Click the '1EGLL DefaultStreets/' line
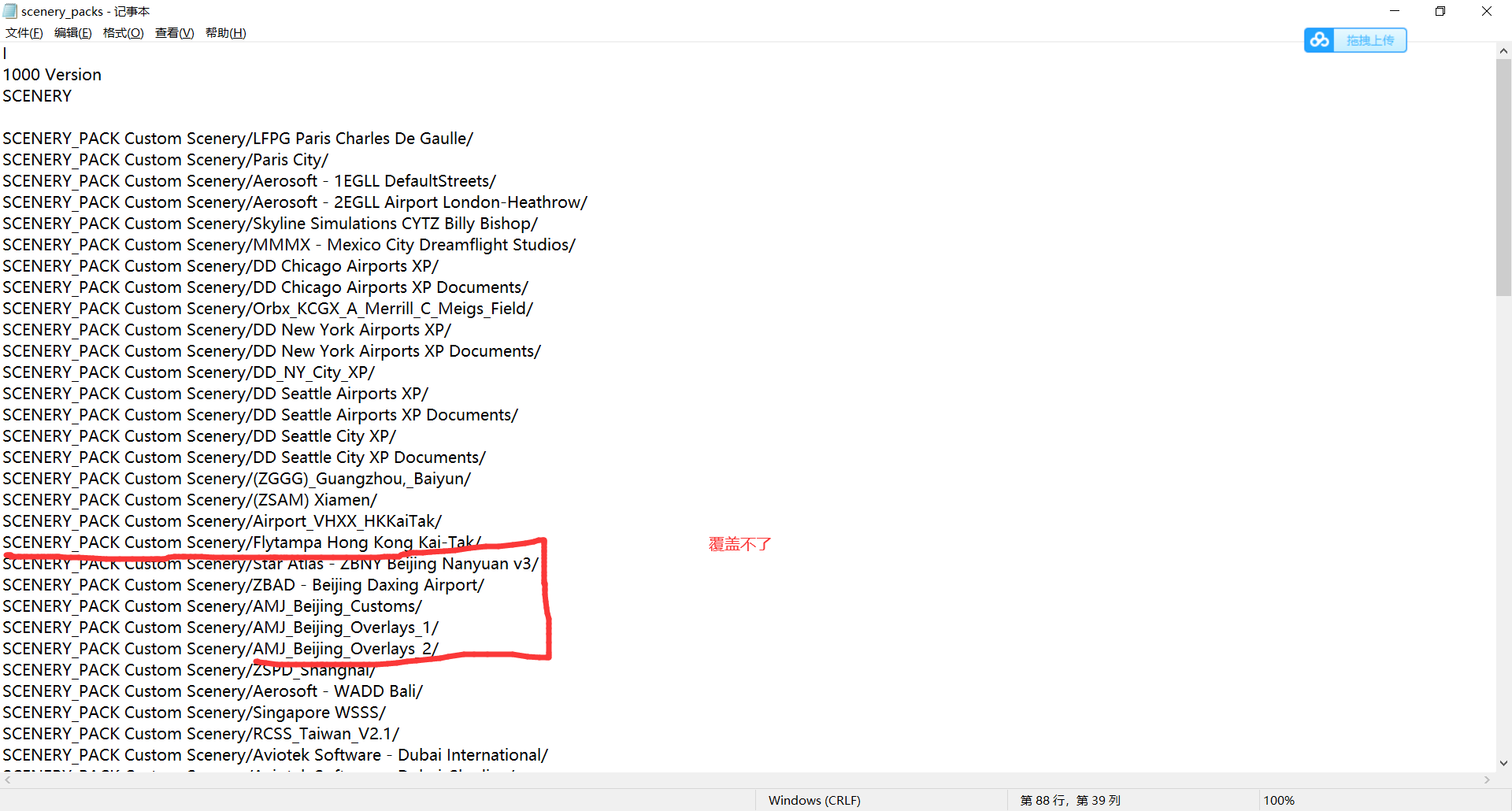 click(x=250, y=181)
